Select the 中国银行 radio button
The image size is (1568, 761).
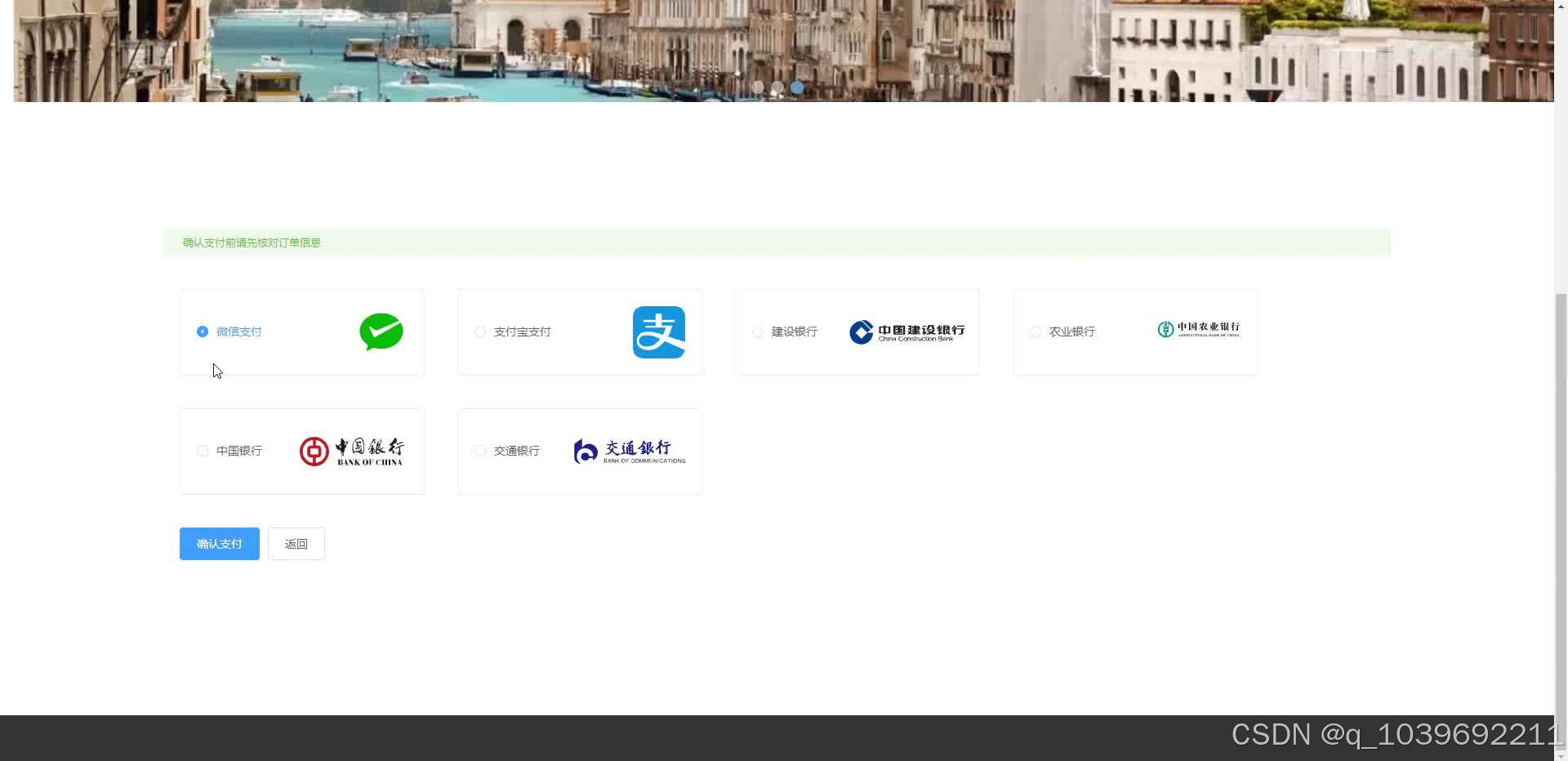pyautogui.click(x=203, y=451)
